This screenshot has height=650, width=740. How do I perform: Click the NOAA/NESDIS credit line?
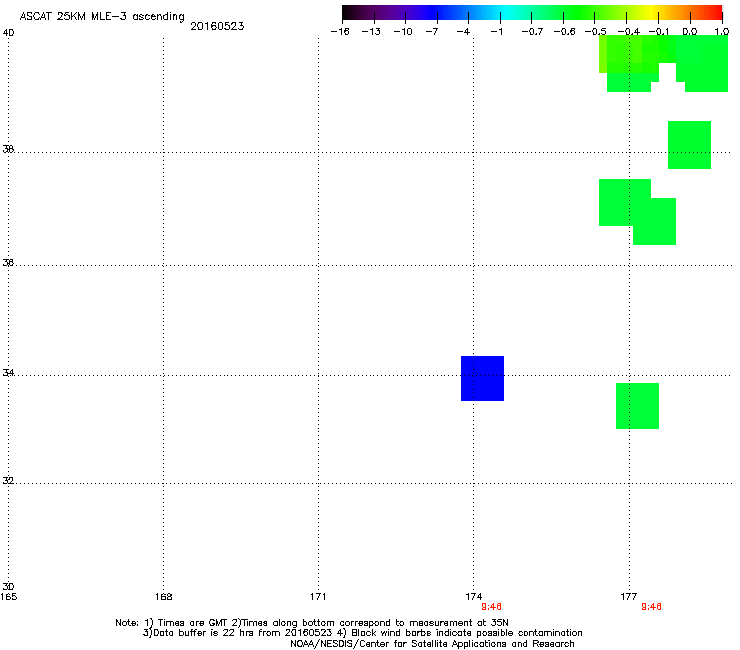coord(432,644)
